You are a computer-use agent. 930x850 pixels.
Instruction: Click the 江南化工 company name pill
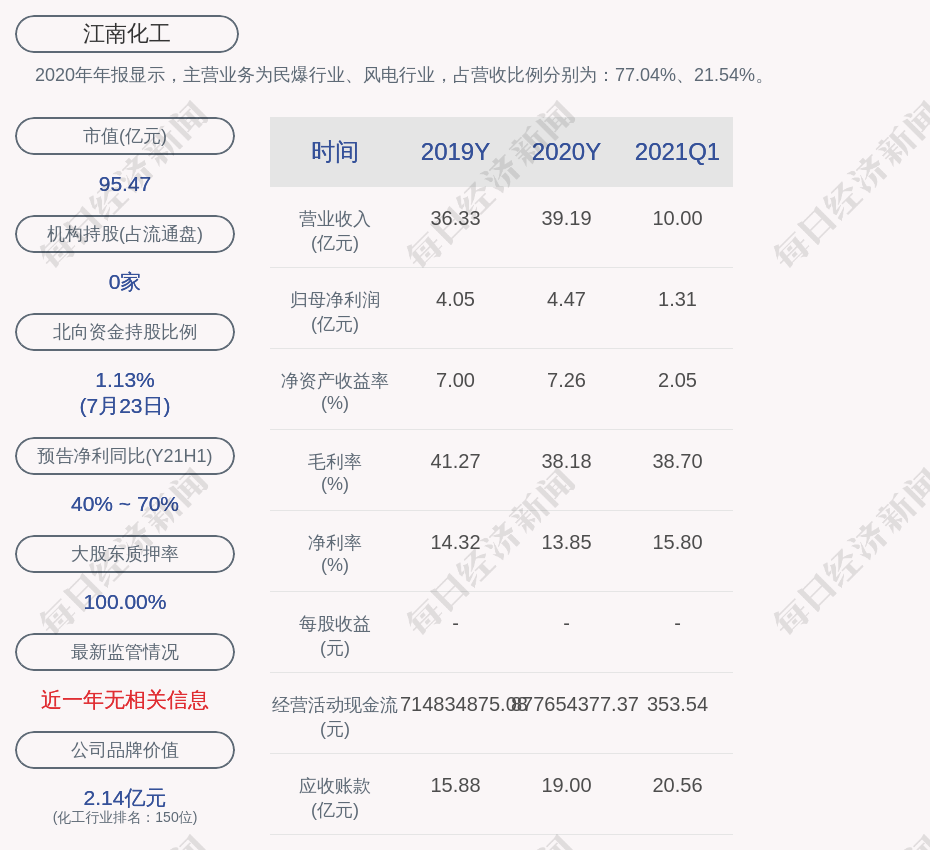(x=126, y=34)
